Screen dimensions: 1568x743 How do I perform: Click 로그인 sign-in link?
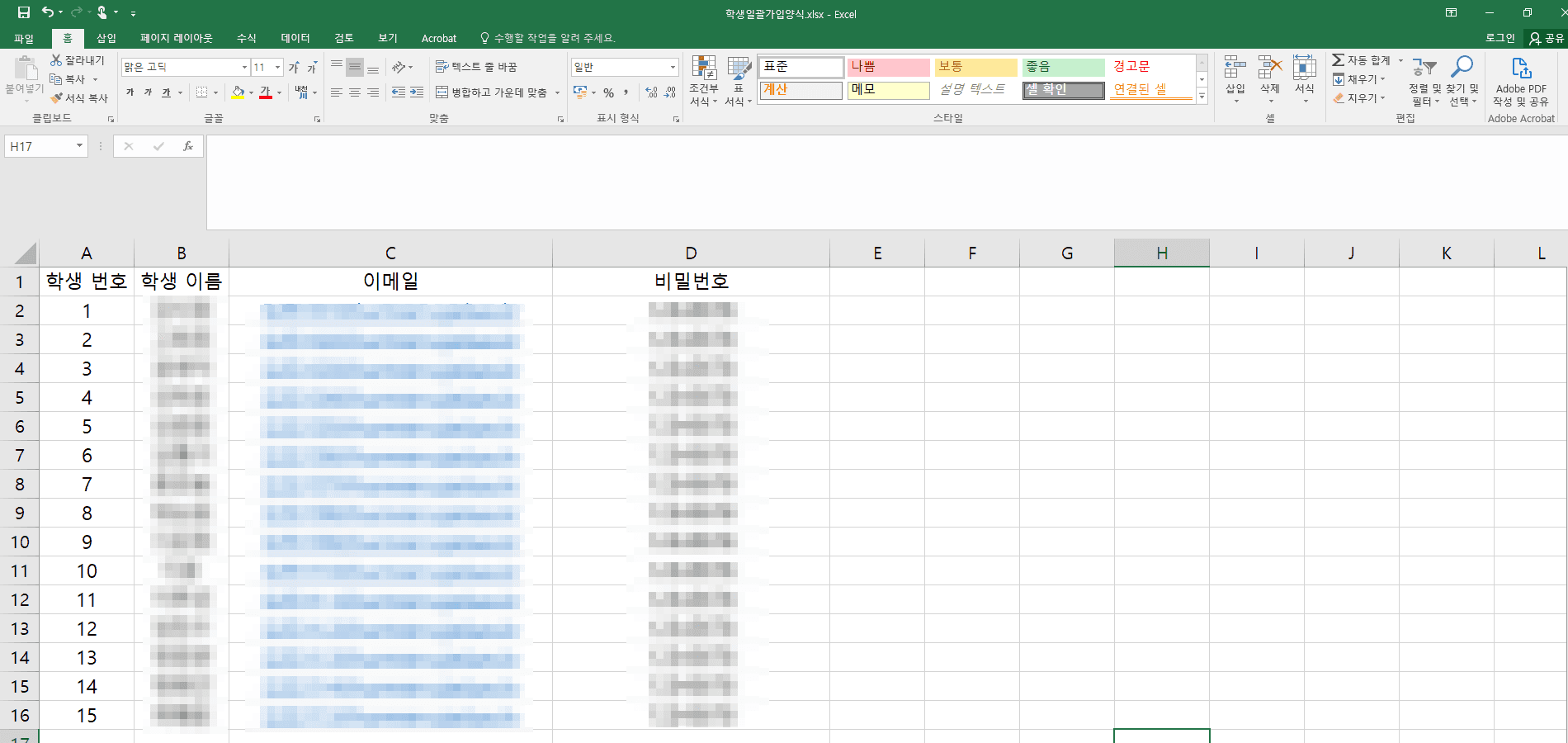[1500, 38]
